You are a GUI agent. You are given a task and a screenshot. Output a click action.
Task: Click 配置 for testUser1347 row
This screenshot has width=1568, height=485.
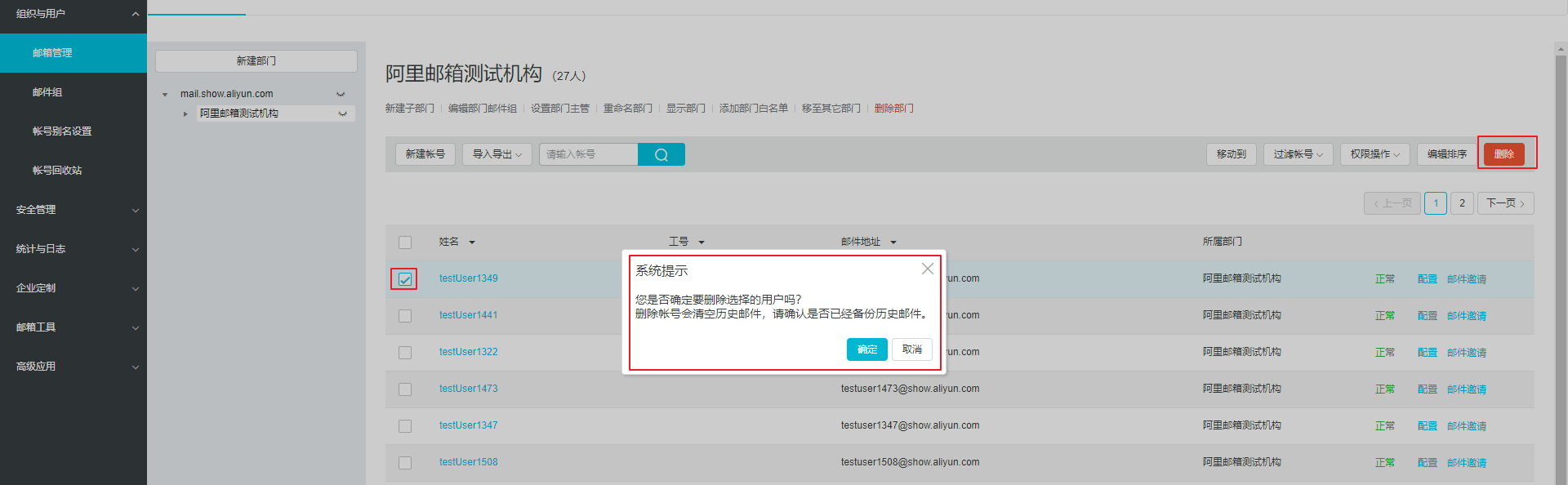pyautogui.click(x=1428, y=426)
